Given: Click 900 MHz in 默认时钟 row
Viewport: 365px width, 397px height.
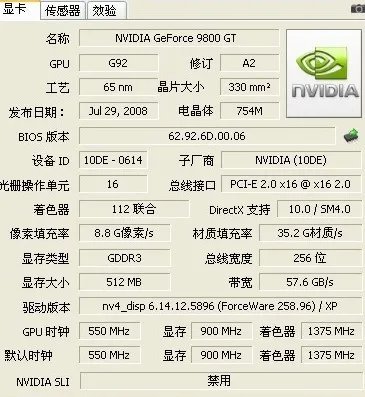Looking at the screenshot, I should (x=221, y=355).
